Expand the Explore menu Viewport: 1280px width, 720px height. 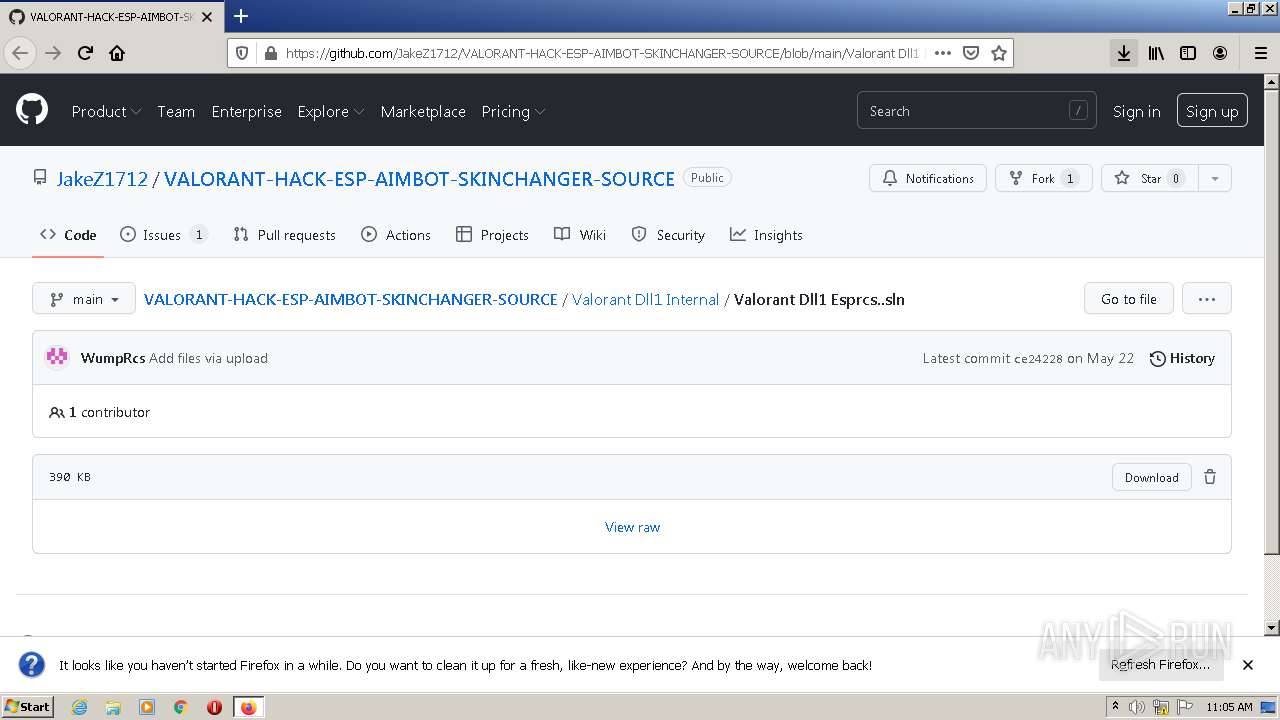coord(330,111)
